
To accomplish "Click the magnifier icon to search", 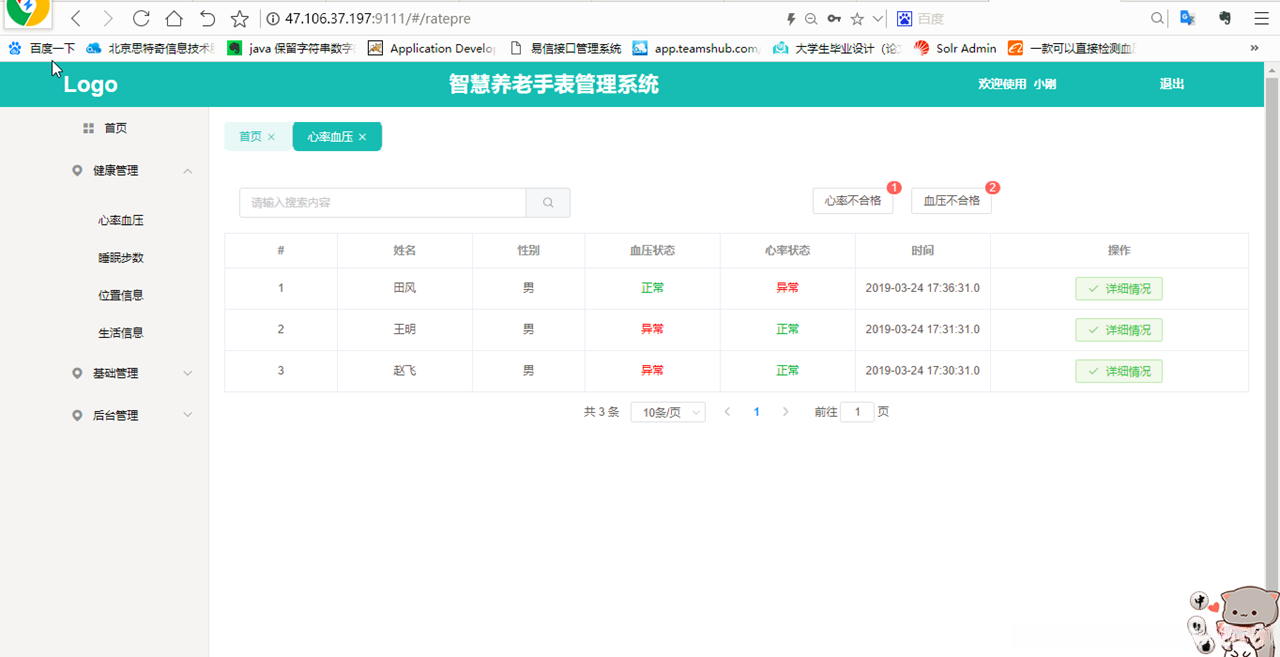I will coord(547,202).
